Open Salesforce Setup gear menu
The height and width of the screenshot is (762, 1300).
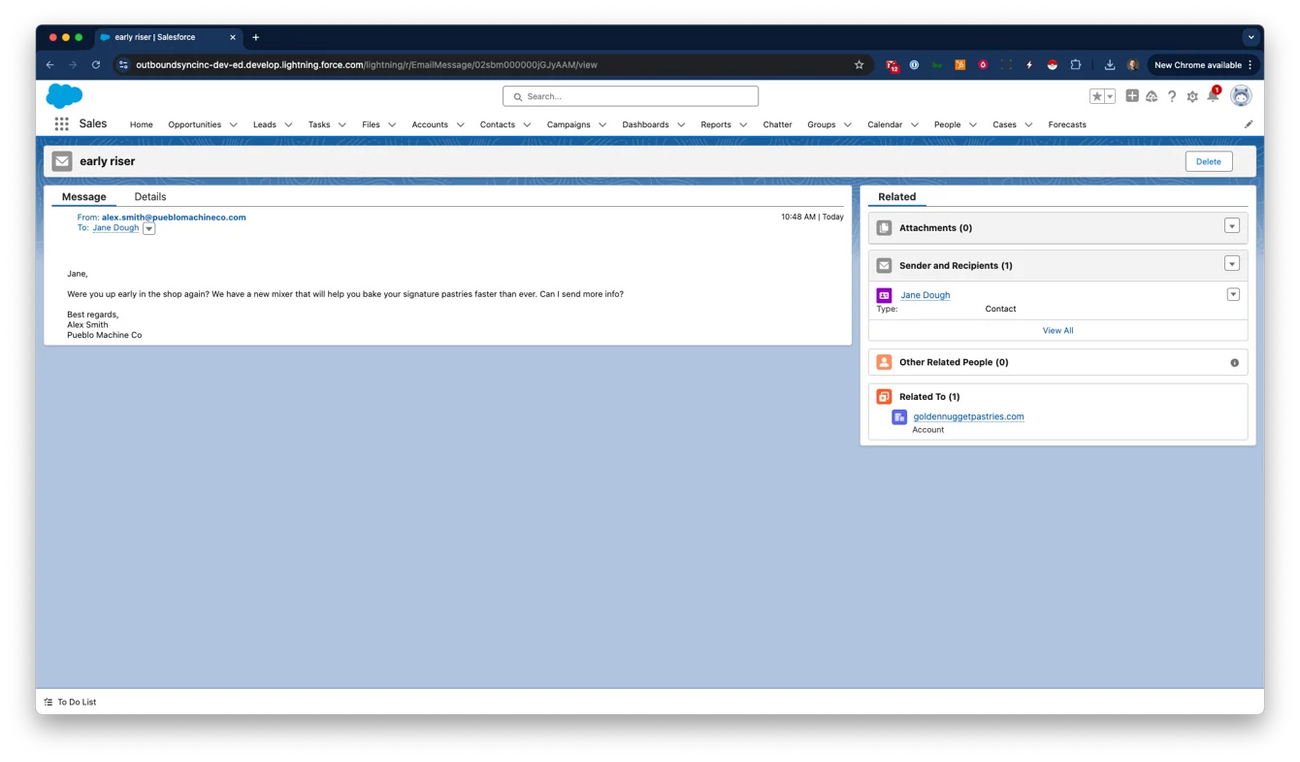click(x=1192, y=96)
